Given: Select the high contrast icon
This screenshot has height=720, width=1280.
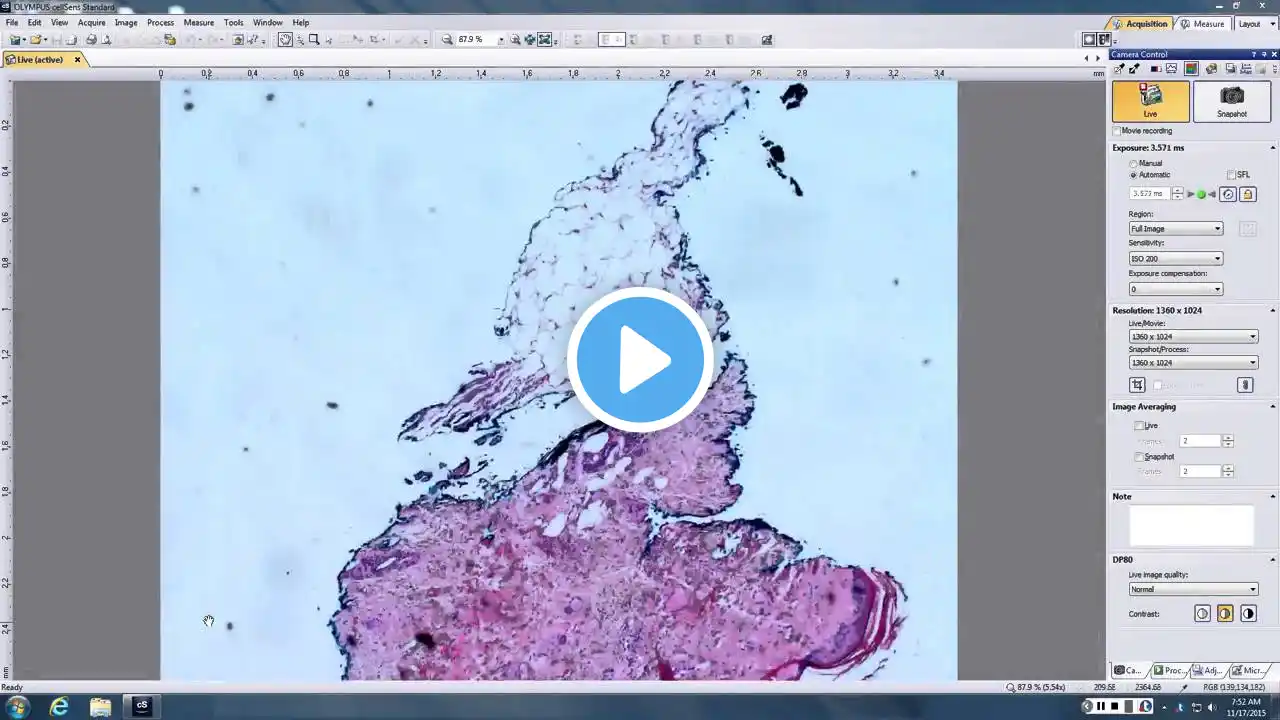Looking at the screenshot, I should [x=1248, y=614].
